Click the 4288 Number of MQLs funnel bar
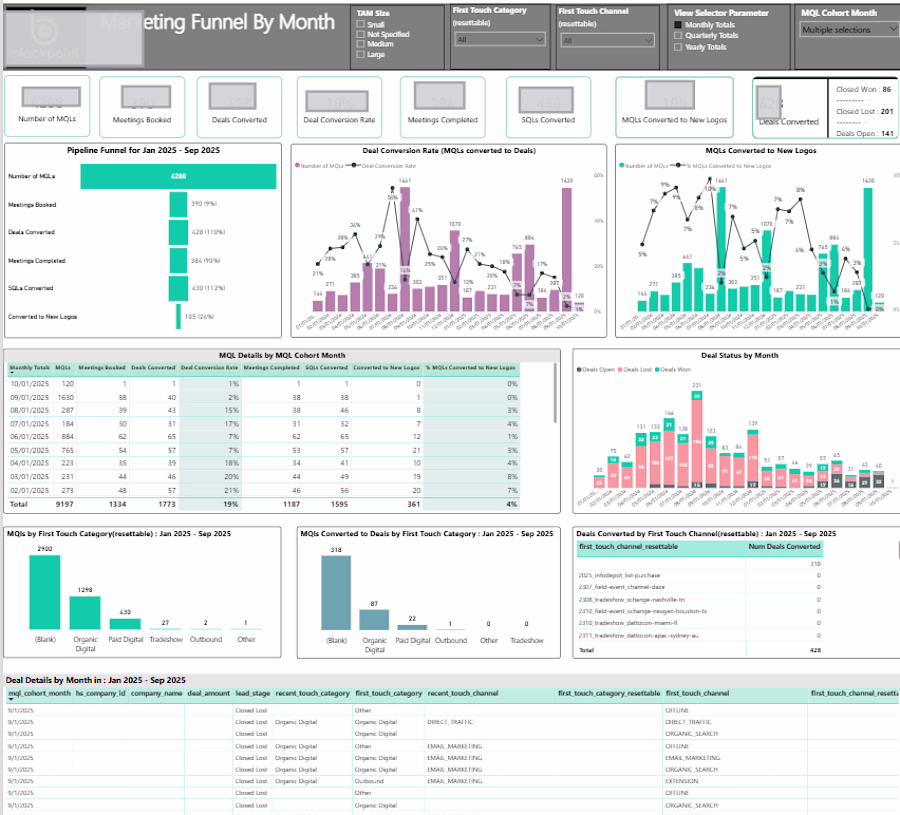Viewport: 900px width, 815px height. point(178,176)
